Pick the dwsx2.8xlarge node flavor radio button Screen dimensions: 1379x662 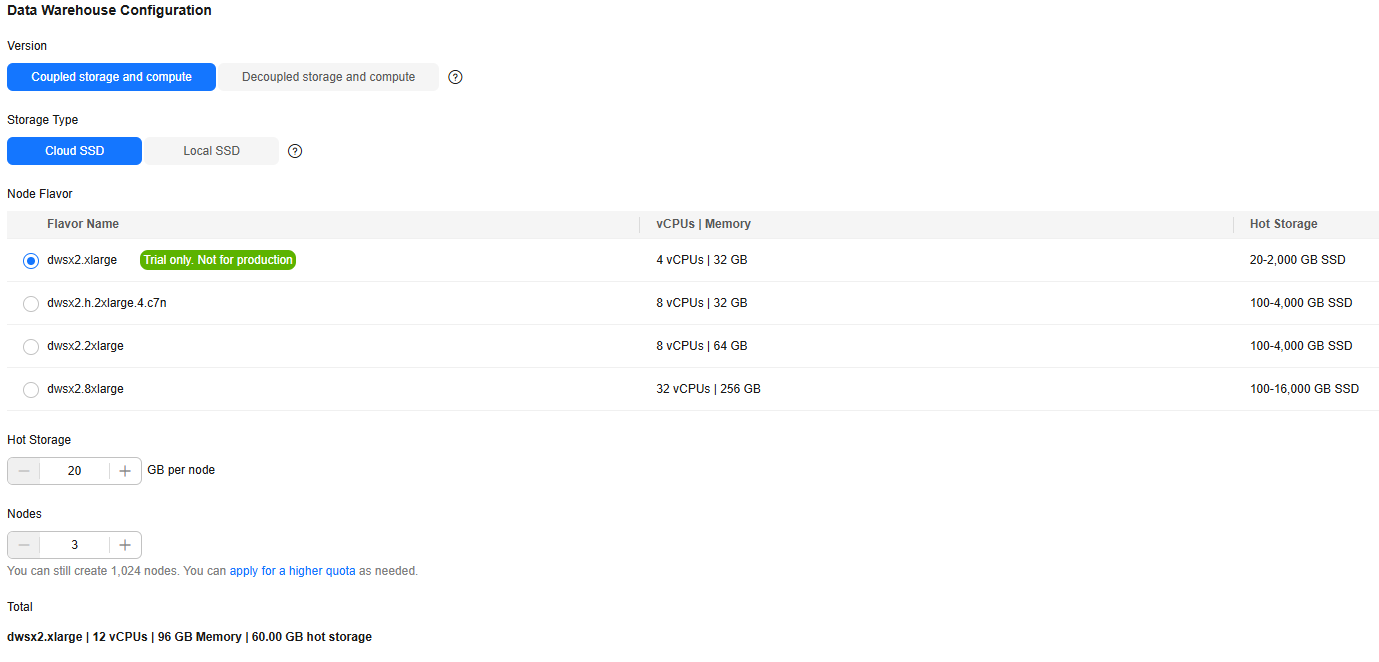(31, 390)
